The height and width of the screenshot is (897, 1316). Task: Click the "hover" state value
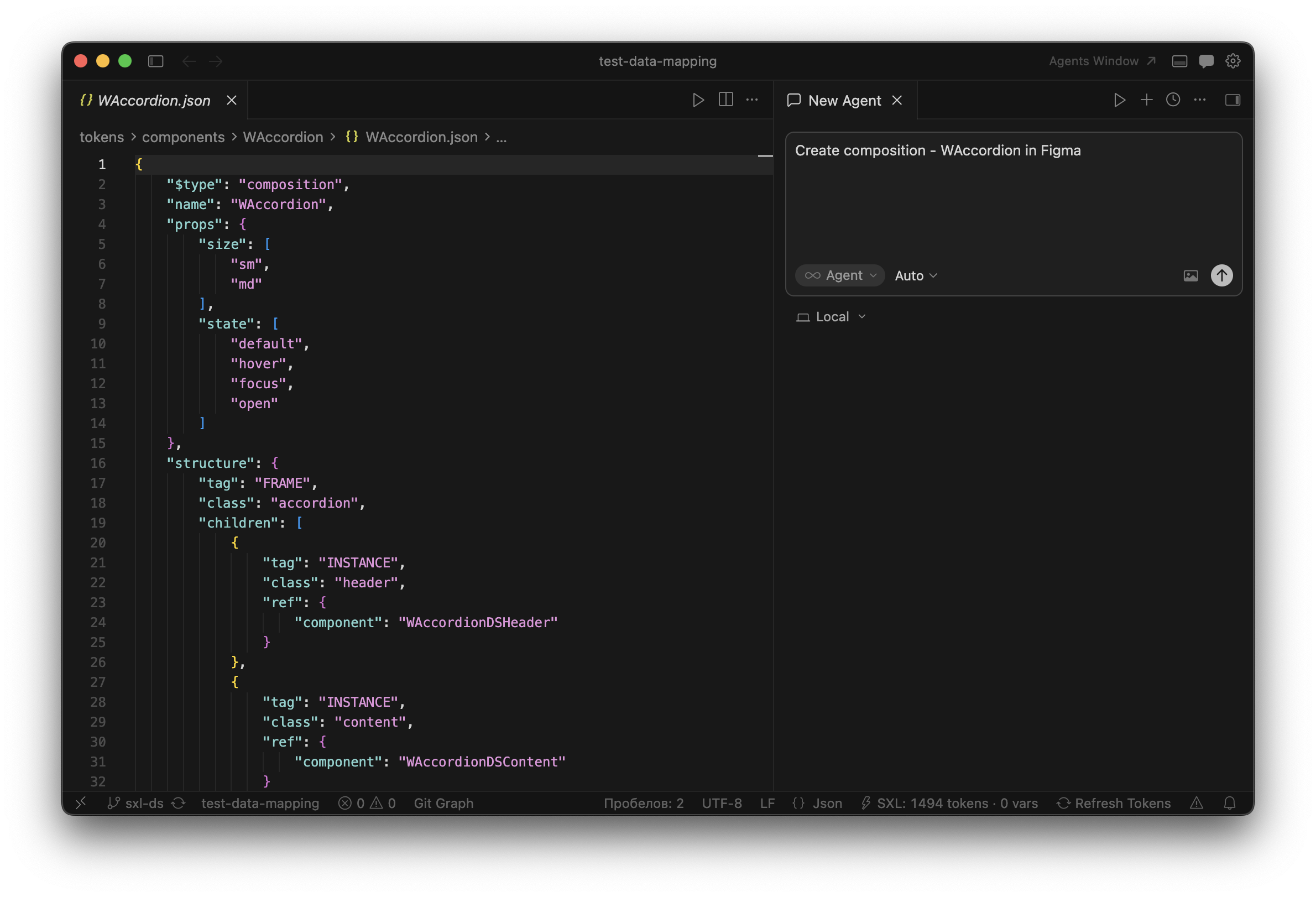[x=258, y=363]
